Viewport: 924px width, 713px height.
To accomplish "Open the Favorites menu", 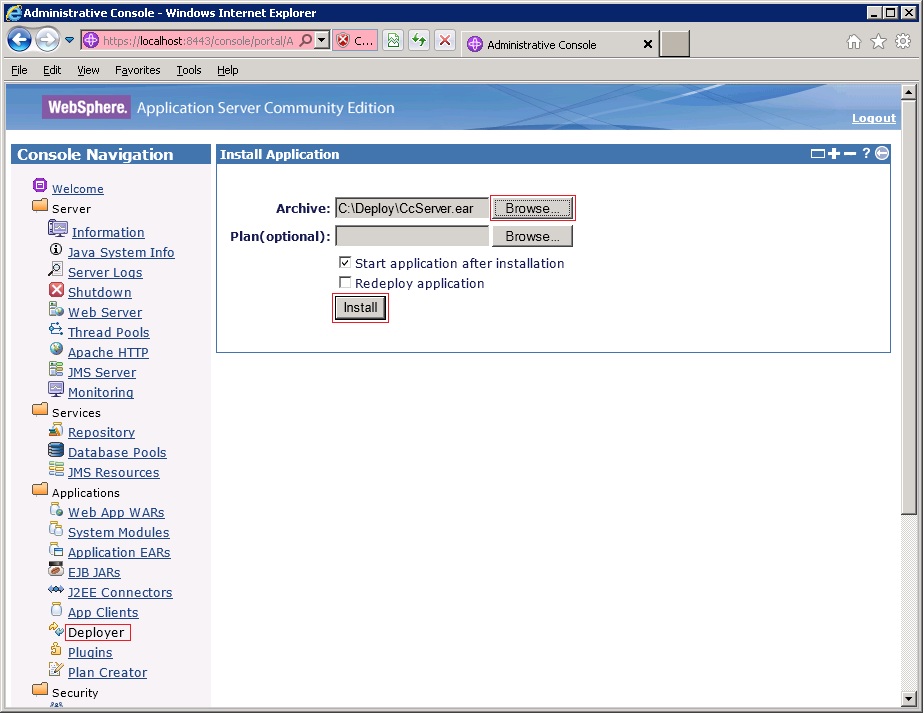I will pyautogui.click(x=137, y=70).
